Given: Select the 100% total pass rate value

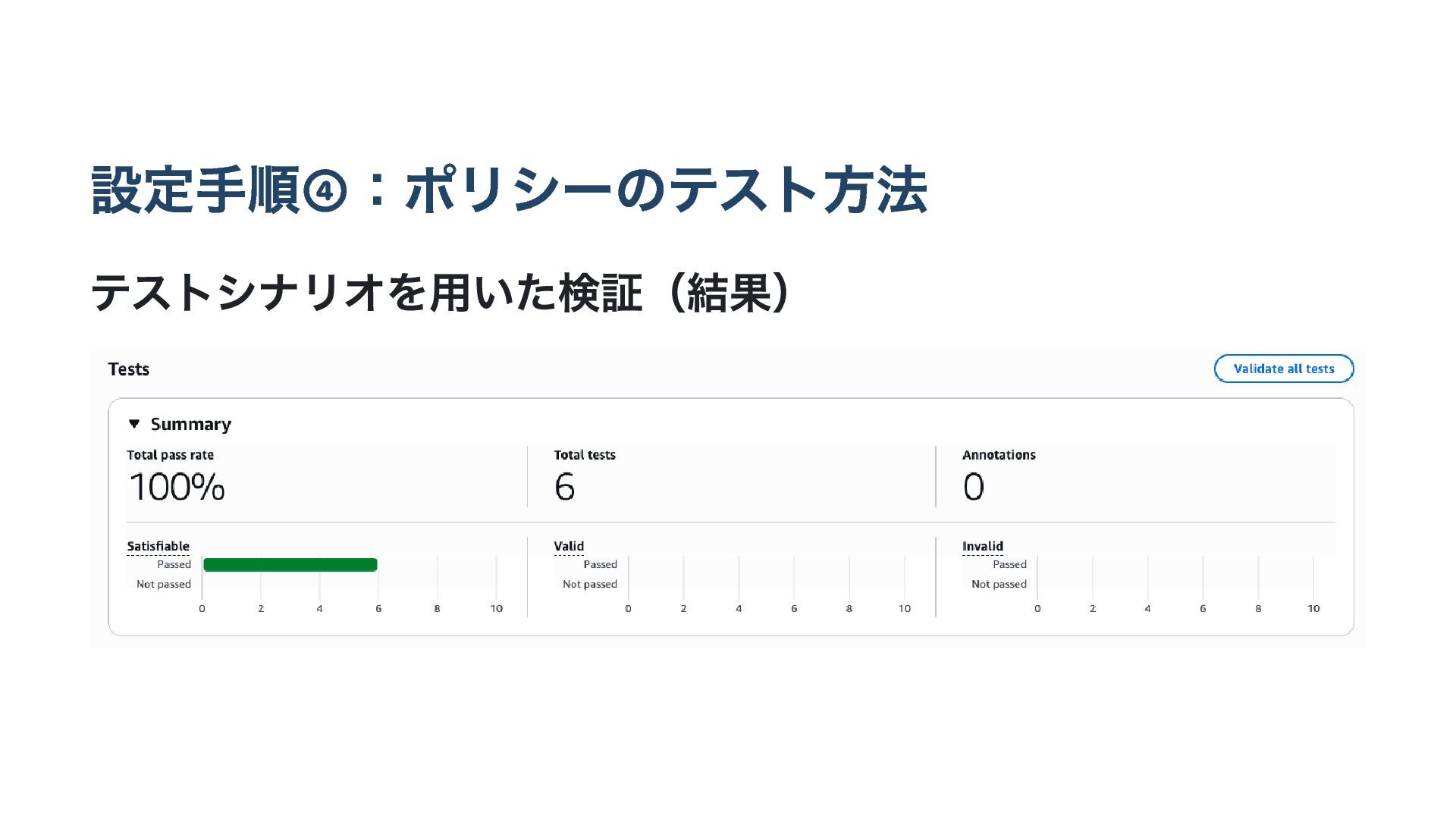Looking at the screenshot, I should [177, 487].
